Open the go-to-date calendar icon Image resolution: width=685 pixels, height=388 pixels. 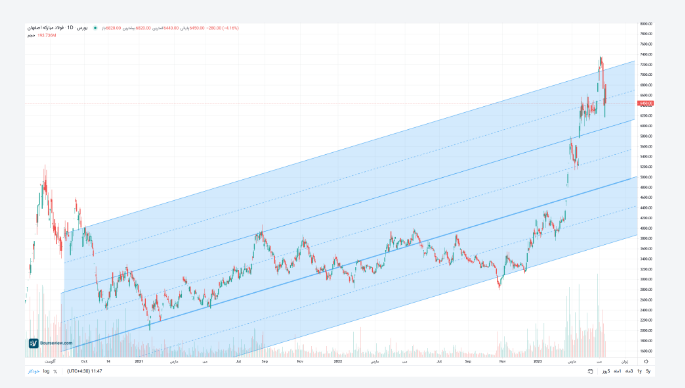(x=590, y=371)
